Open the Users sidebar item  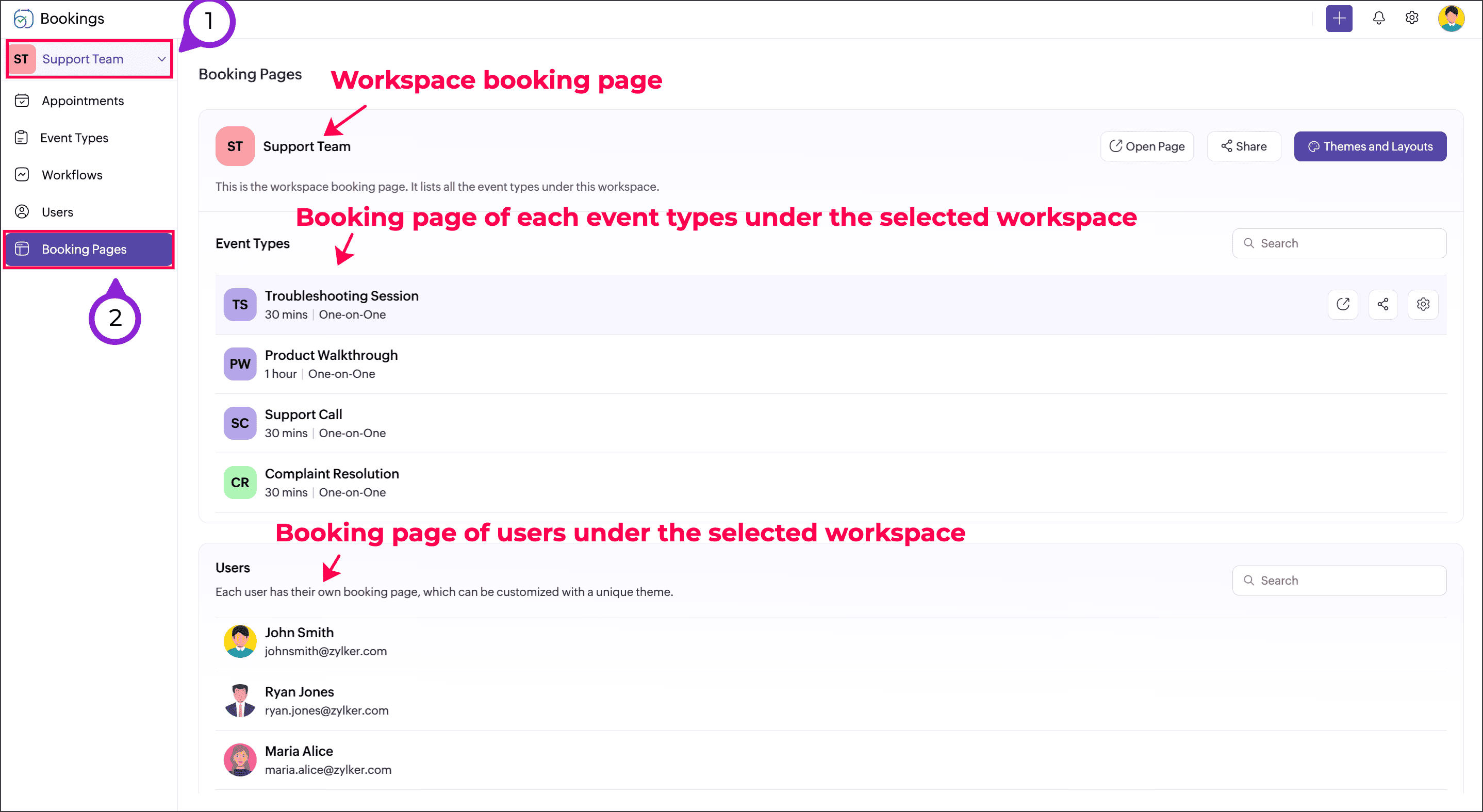click(x=57, y=212)
